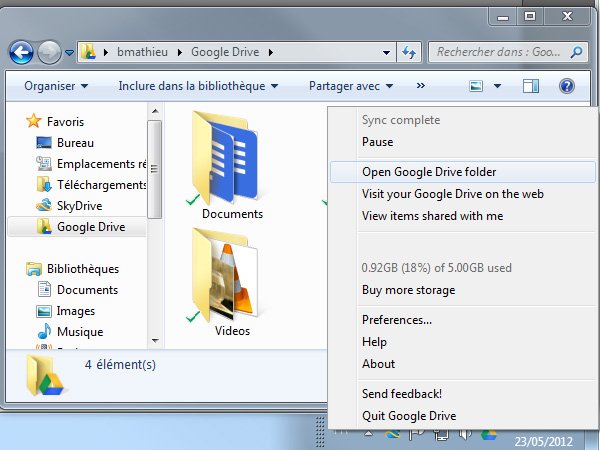The height and width of the screenshot is (450, 600).
Task: Open Inclure dans la bibliothèque dropdown
Action: click(x=197, y=86)
